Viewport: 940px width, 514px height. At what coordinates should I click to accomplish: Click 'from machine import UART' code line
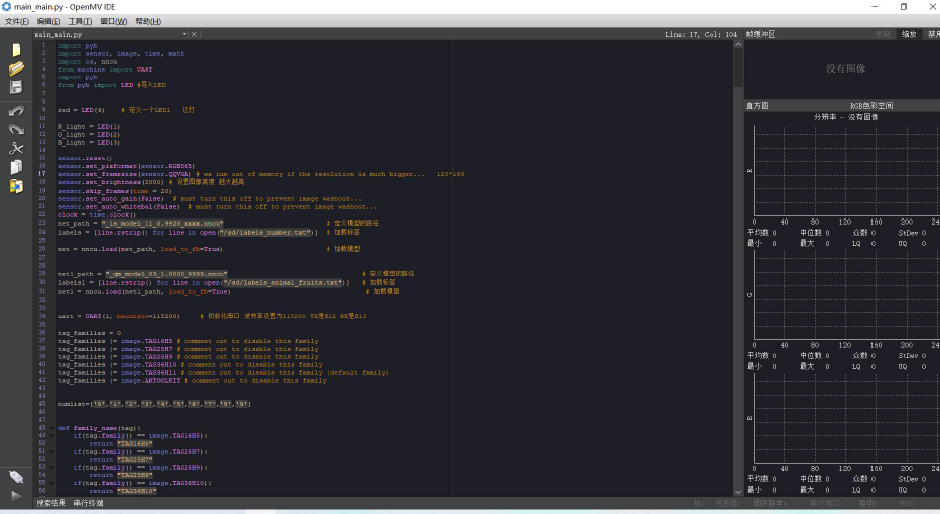coord(105,70)
